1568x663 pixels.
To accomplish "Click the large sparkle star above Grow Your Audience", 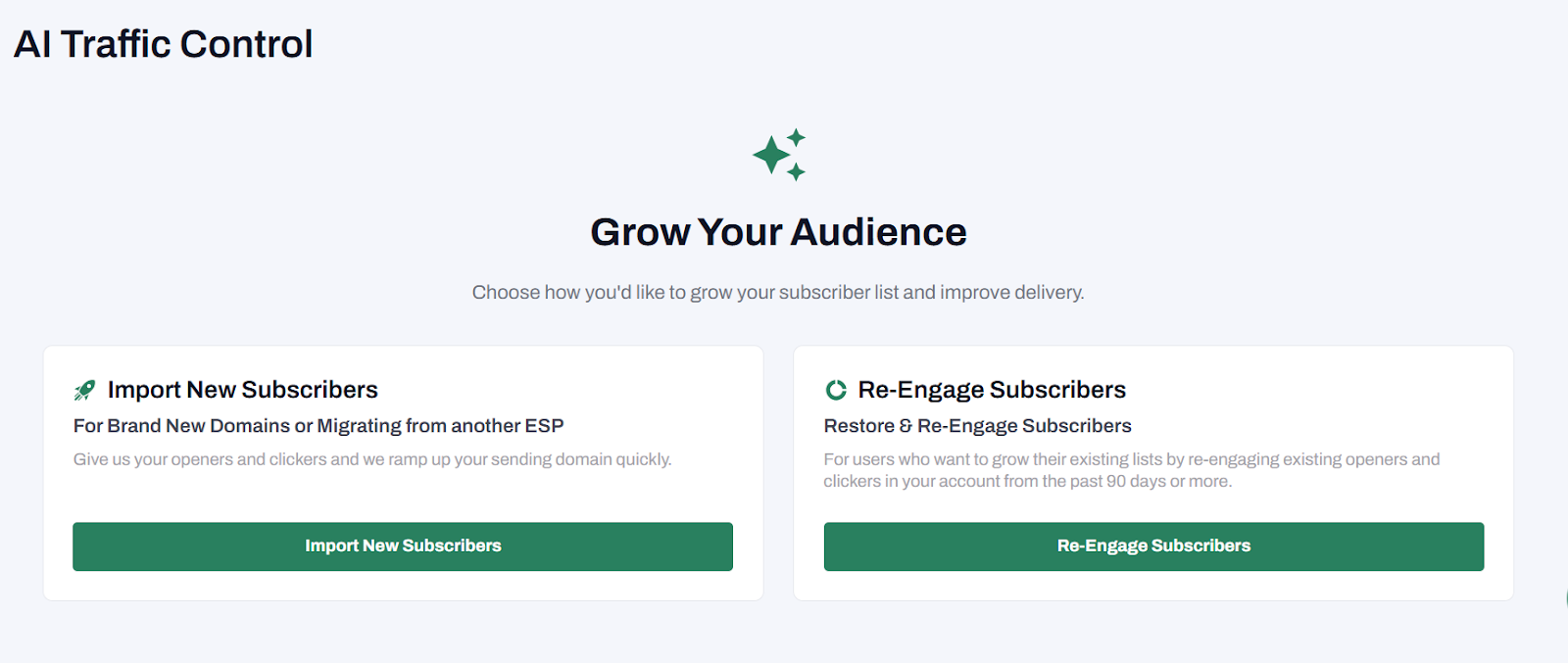I will 771,155.
